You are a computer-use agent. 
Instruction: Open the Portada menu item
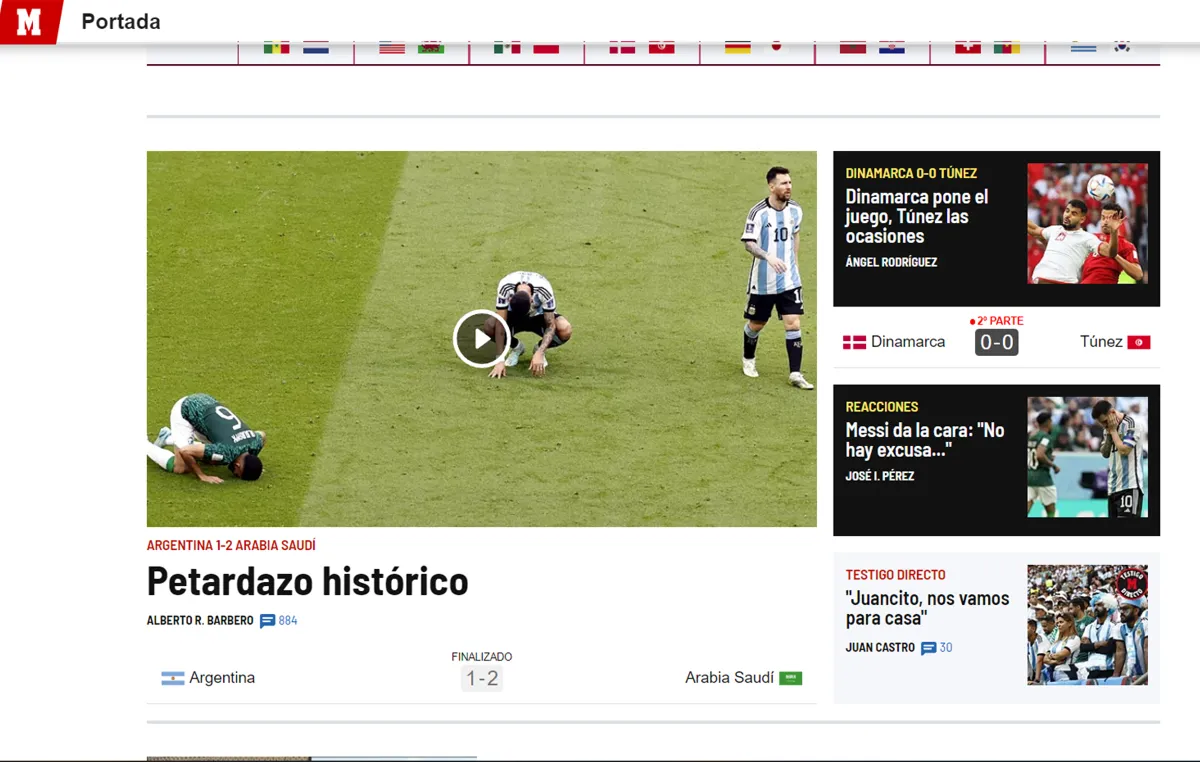tap(120, 20)
